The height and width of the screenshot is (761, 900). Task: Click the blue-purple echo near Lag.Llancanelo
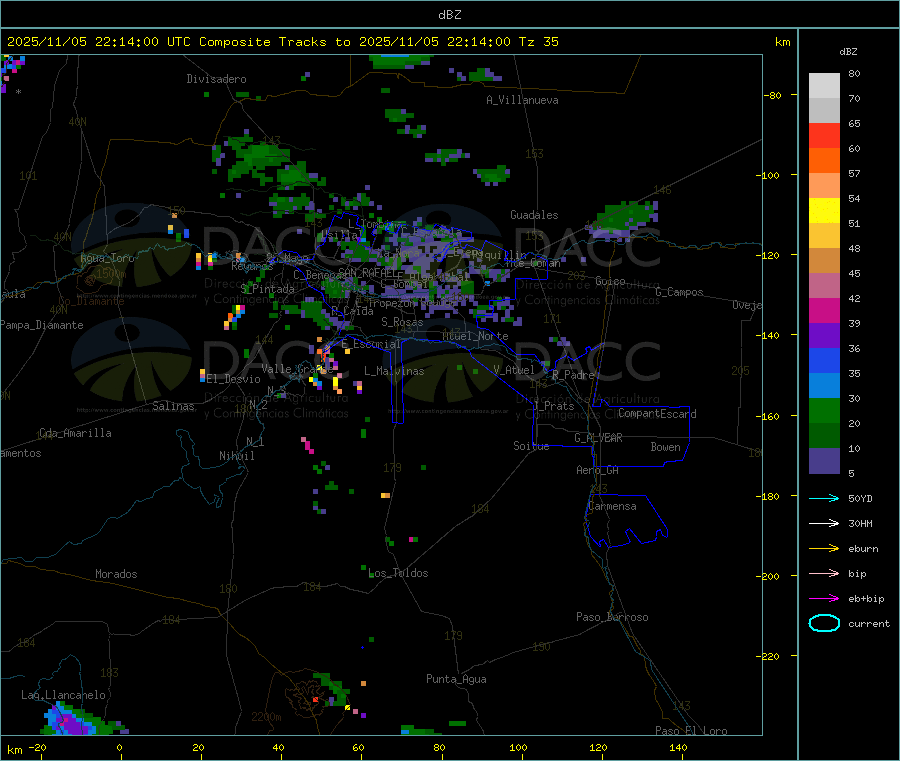click(70, 722)
